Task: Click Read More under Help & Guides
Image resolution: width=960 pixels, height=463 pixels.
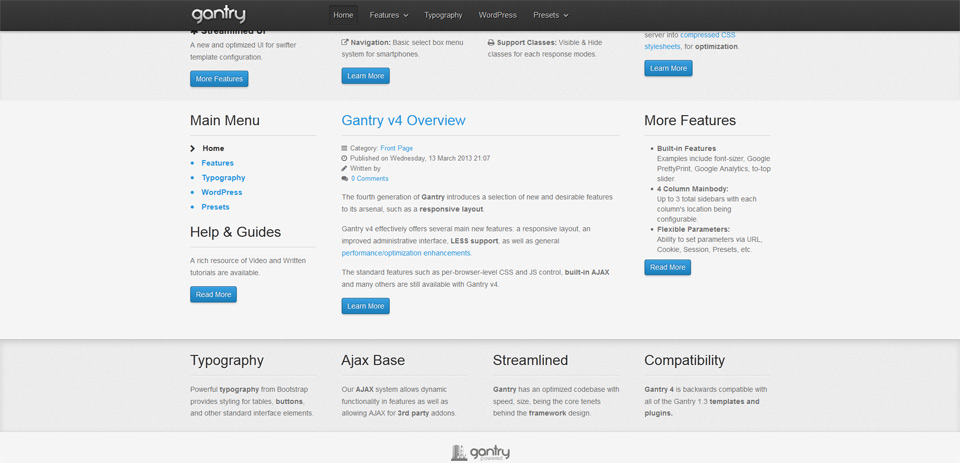Action: [x=213, y=295]
